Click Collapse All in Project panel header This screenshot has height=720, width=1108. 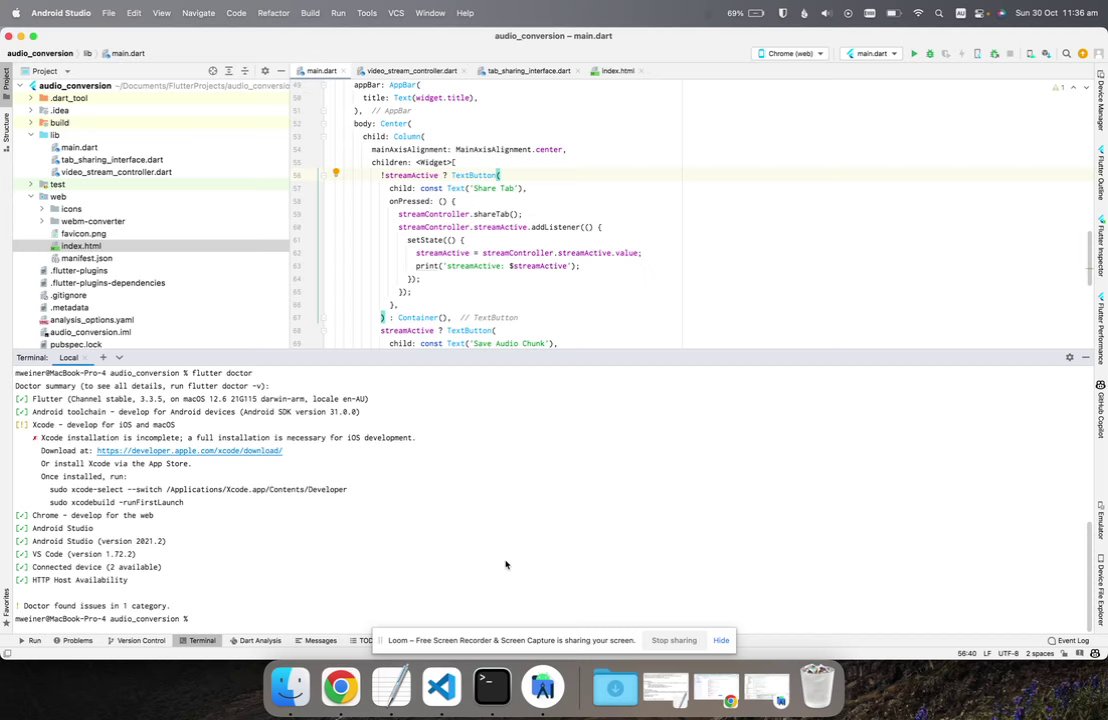[x=245, y=71]
